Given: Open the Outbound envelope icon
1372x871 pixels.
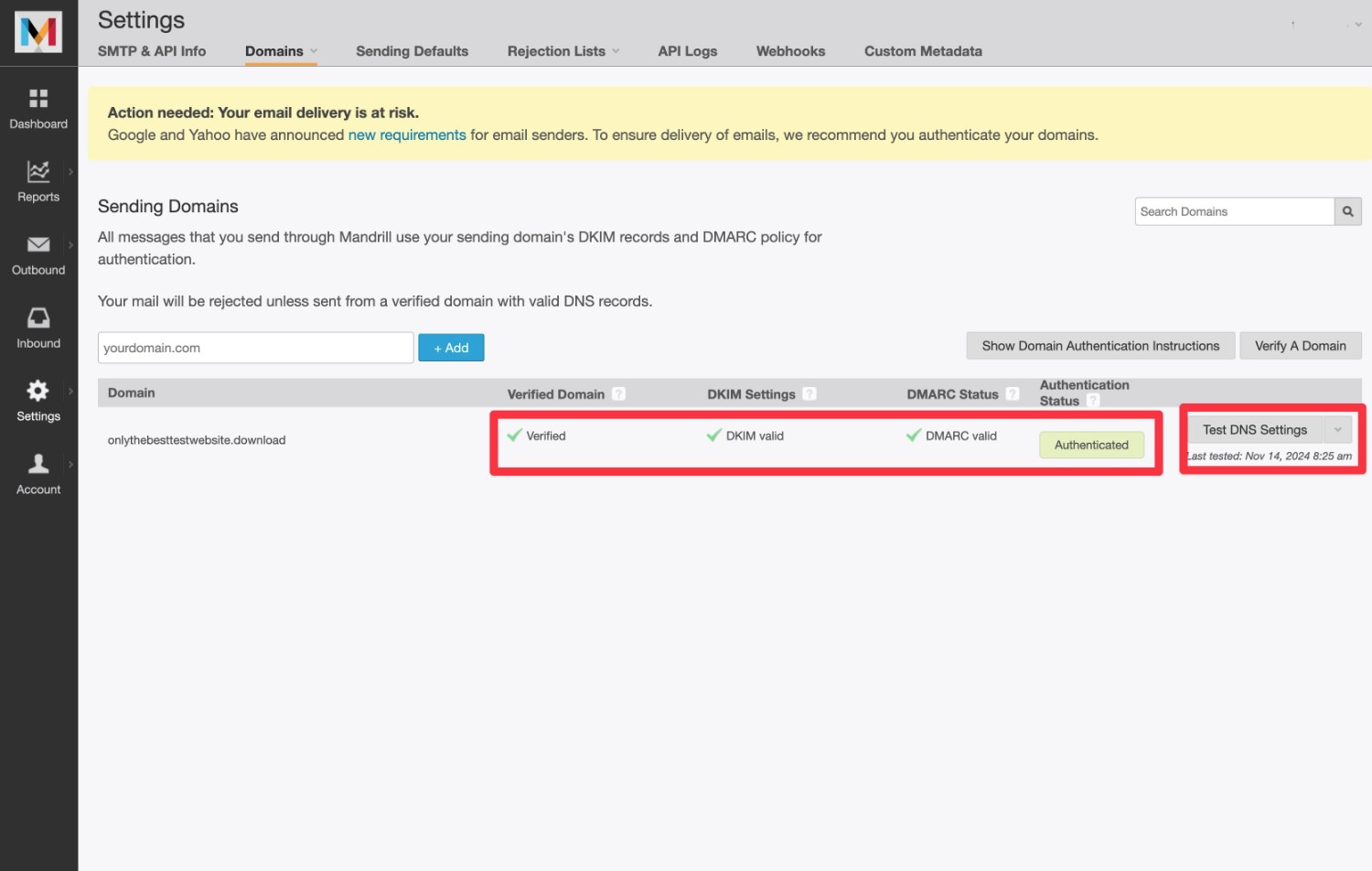Looking at the screenshot, I should tap(38, 244).
